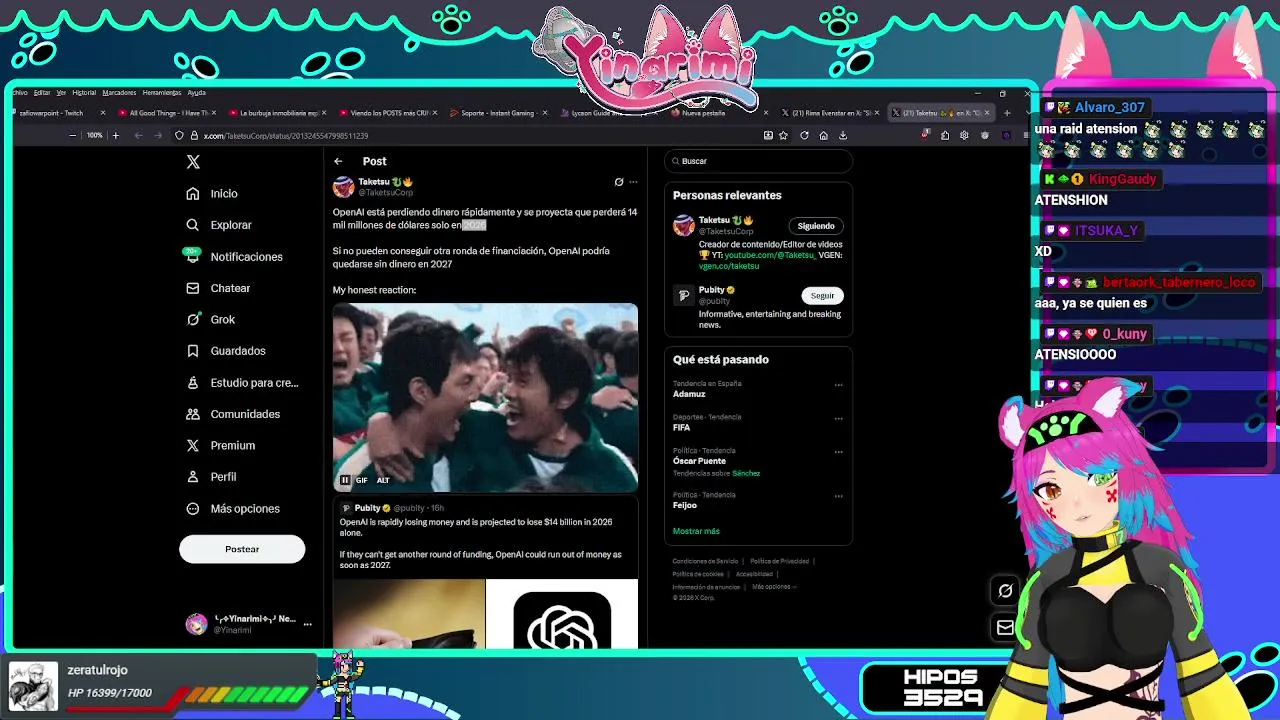1280x720 pixels.
Task: Switch to the Soporte Instant Gaming tab
Action: (497, 113)
